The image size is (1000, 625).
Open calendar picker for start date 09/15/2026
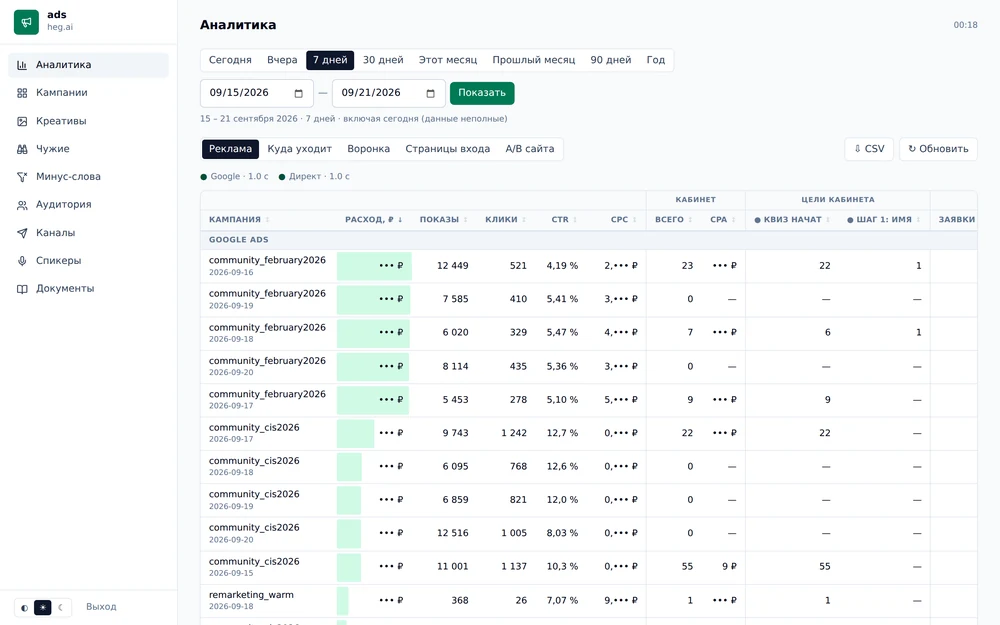tap(298, 94)
